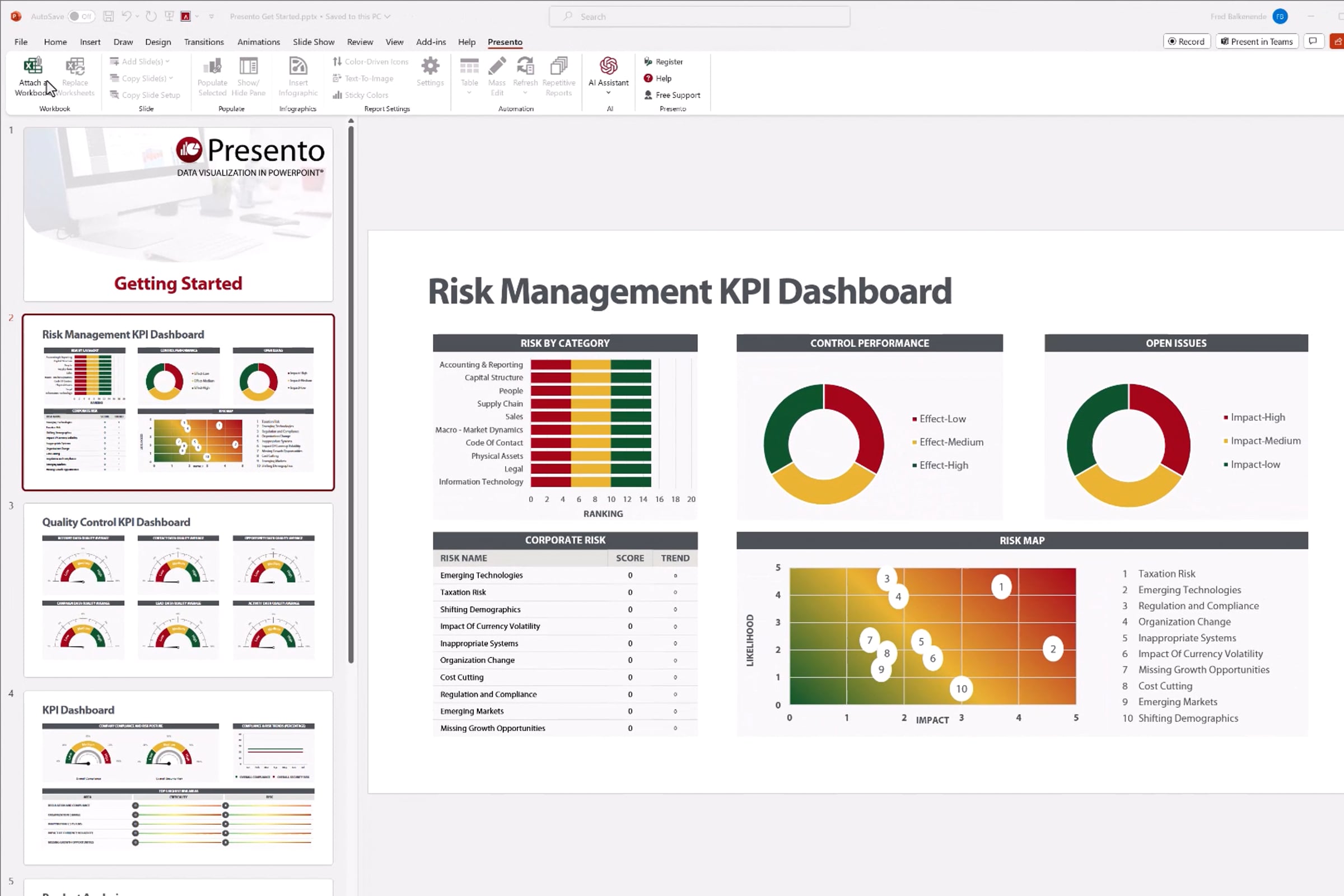Select the Mass Edit pencil icon

point(497,66)
